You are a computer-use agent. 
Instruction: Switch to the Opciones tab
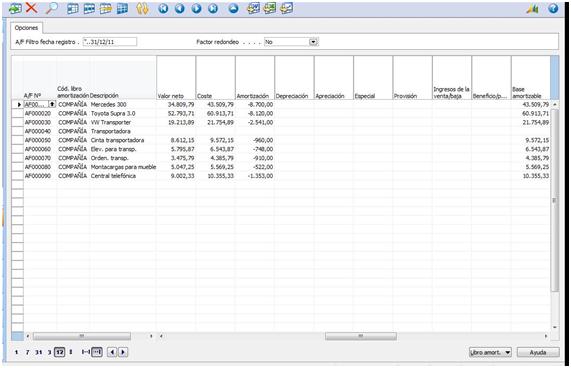click(x=26, y=28)
